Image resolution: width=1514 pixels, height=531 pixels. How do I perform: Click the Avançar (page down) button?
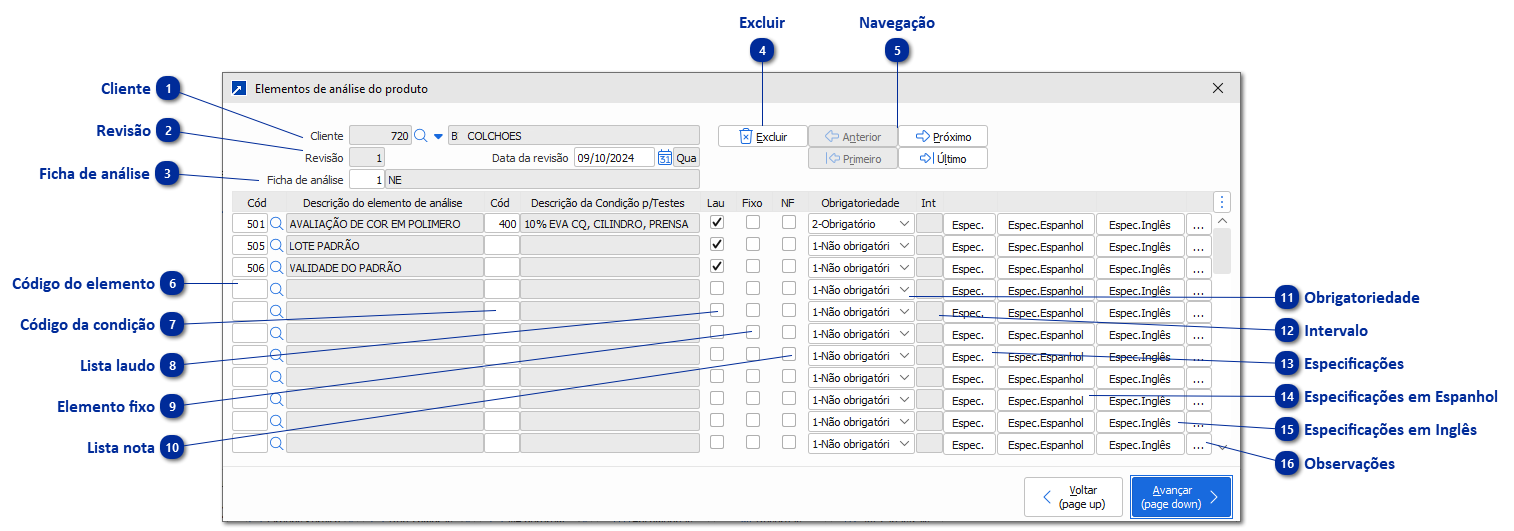tap(1181, 497)
